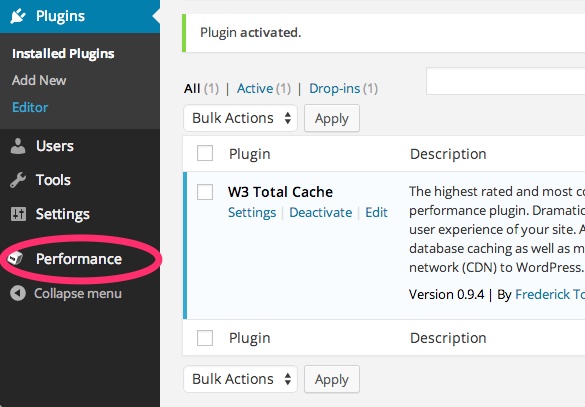Check select-all box in table header
585x407 pixels.
pos(205,153)
